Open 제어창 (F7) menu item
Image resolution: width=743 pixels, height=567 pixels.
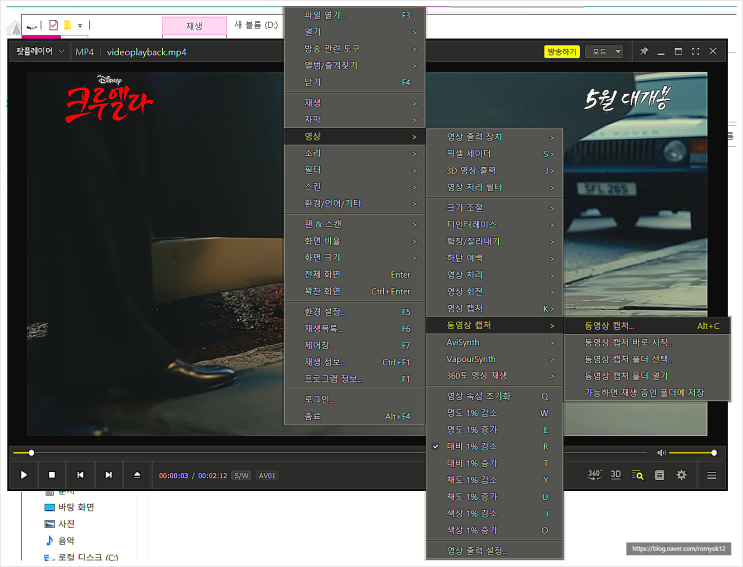[354, 345]
